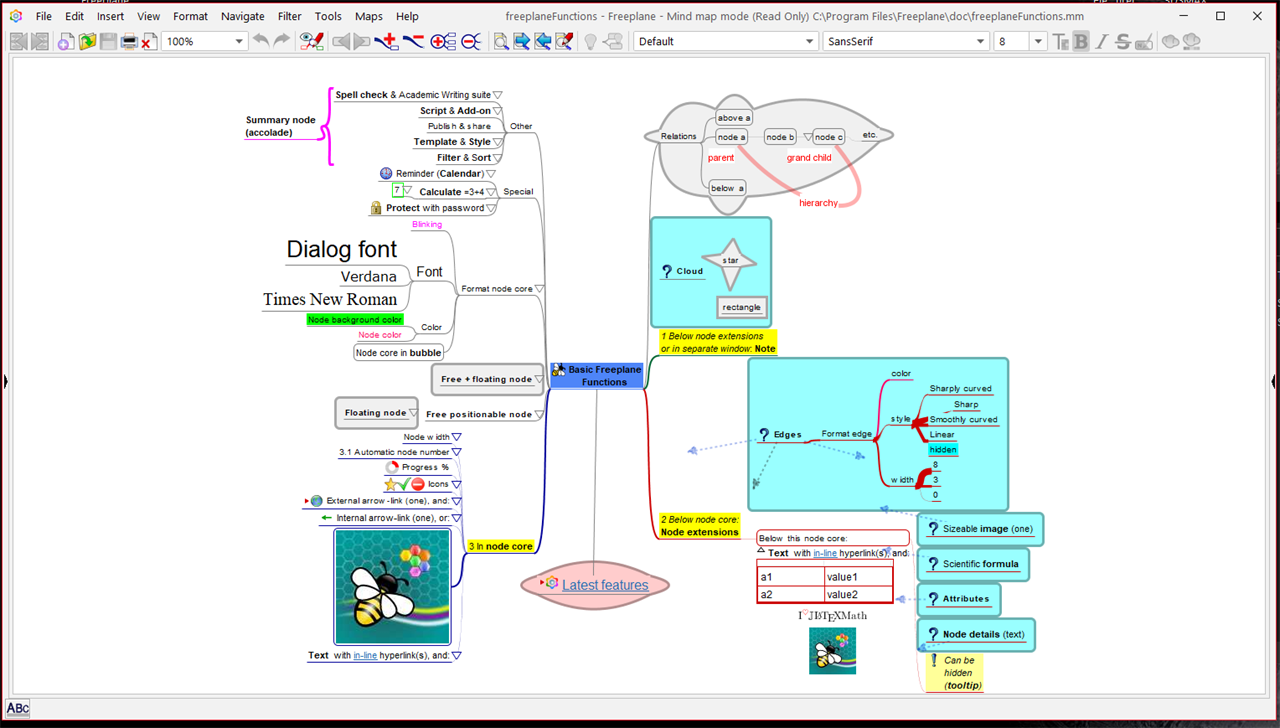Viewport: 1280px width, 728px height.
Task: Click the large bee image thumbnail
Action: click(x=392, y=587)
